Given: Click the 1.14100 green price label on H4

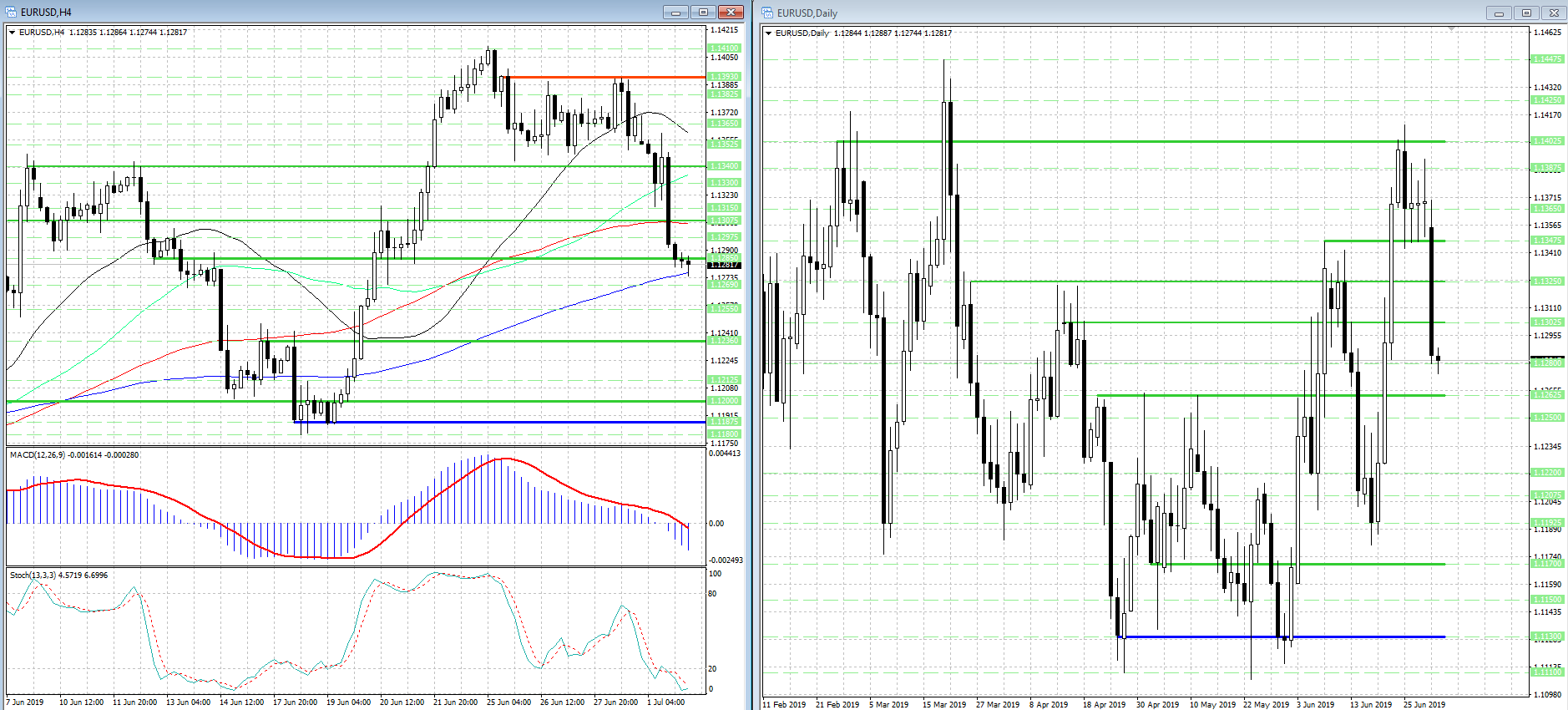Looking at the screenshot, I should pyautogui.click(x=724, y=48).
